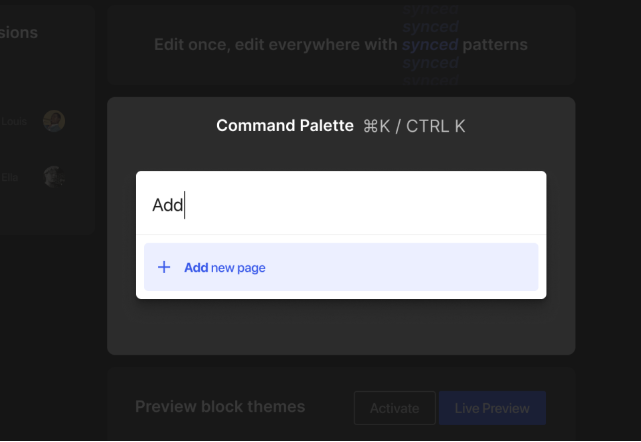Click the plus icon beside Add new page
641x442 pixels.
pyautogui.click(x=164, y=268)
